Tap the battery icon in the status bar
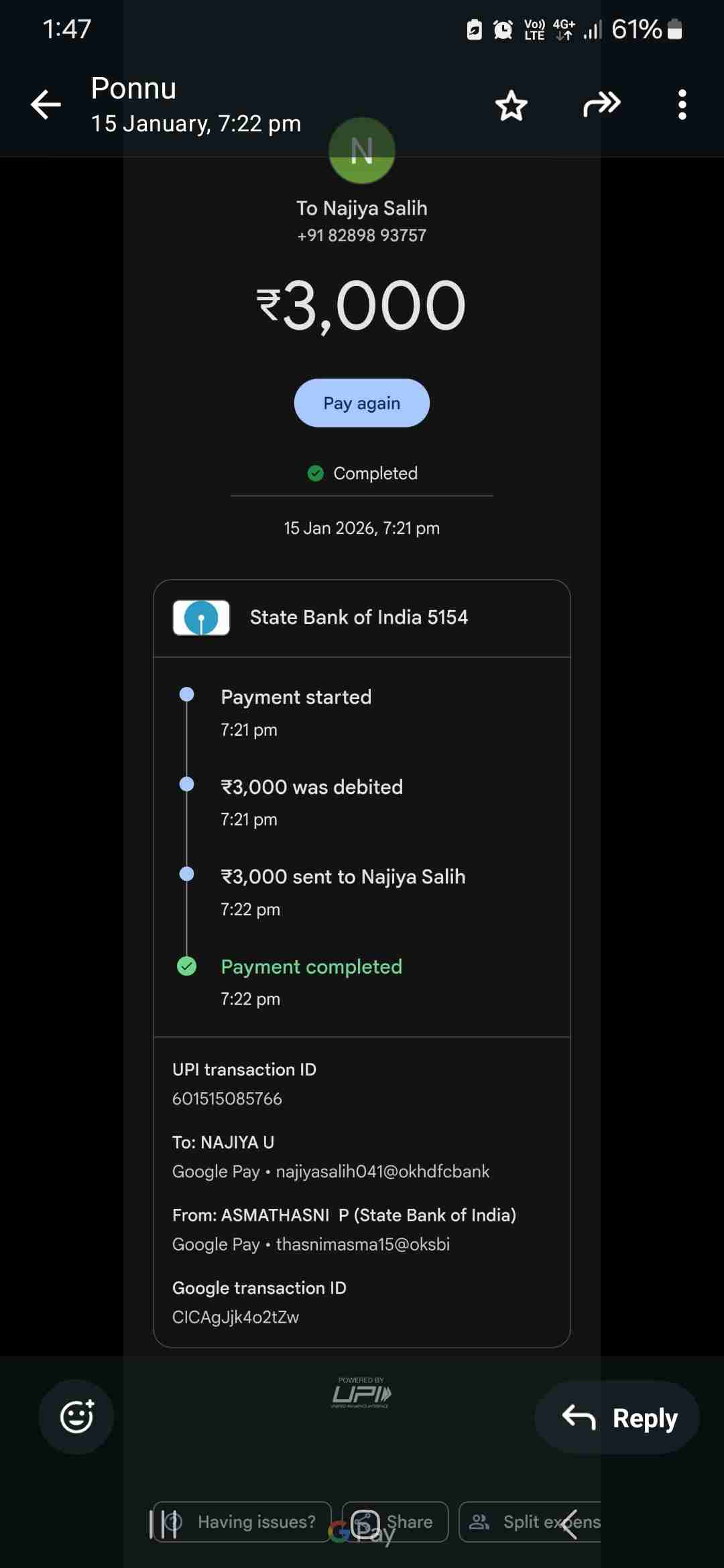Viewport: 724px width, 1568px height. [x=675, y=29]
